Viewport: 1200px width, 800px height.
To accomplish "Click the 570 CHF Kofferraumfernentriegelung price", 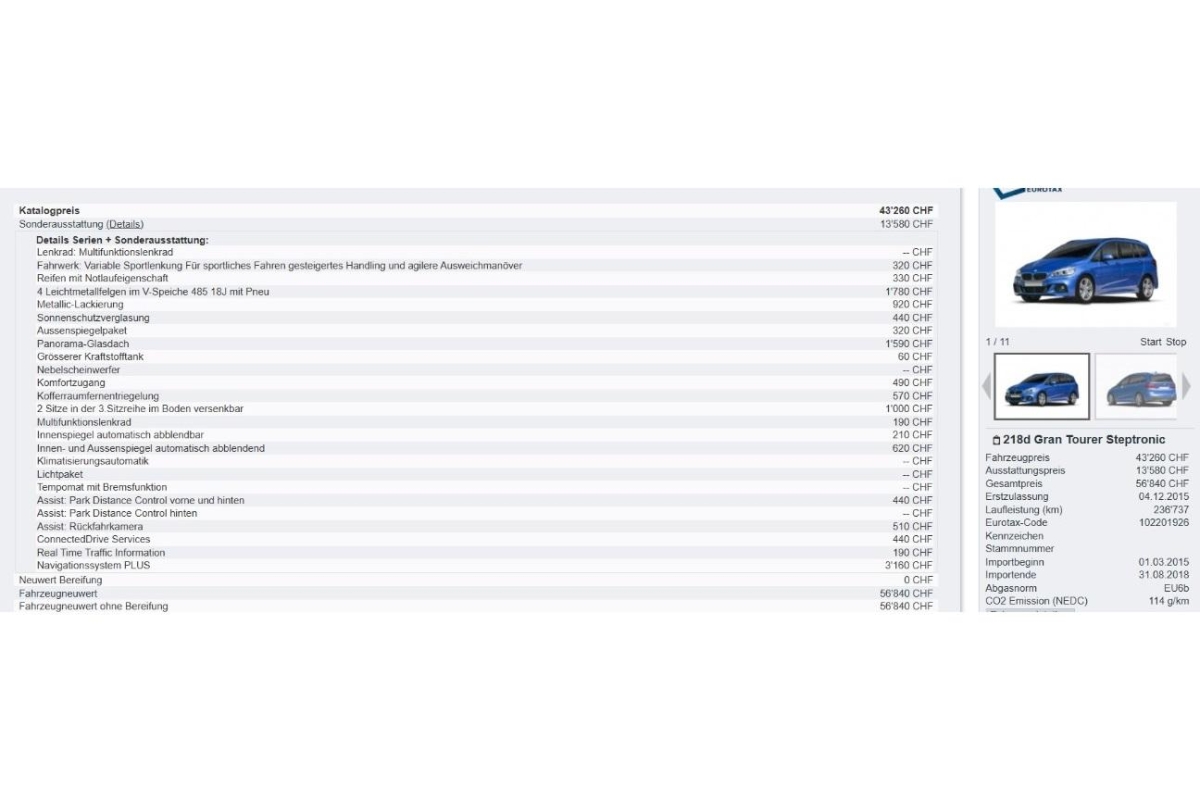I will (912, 396).
